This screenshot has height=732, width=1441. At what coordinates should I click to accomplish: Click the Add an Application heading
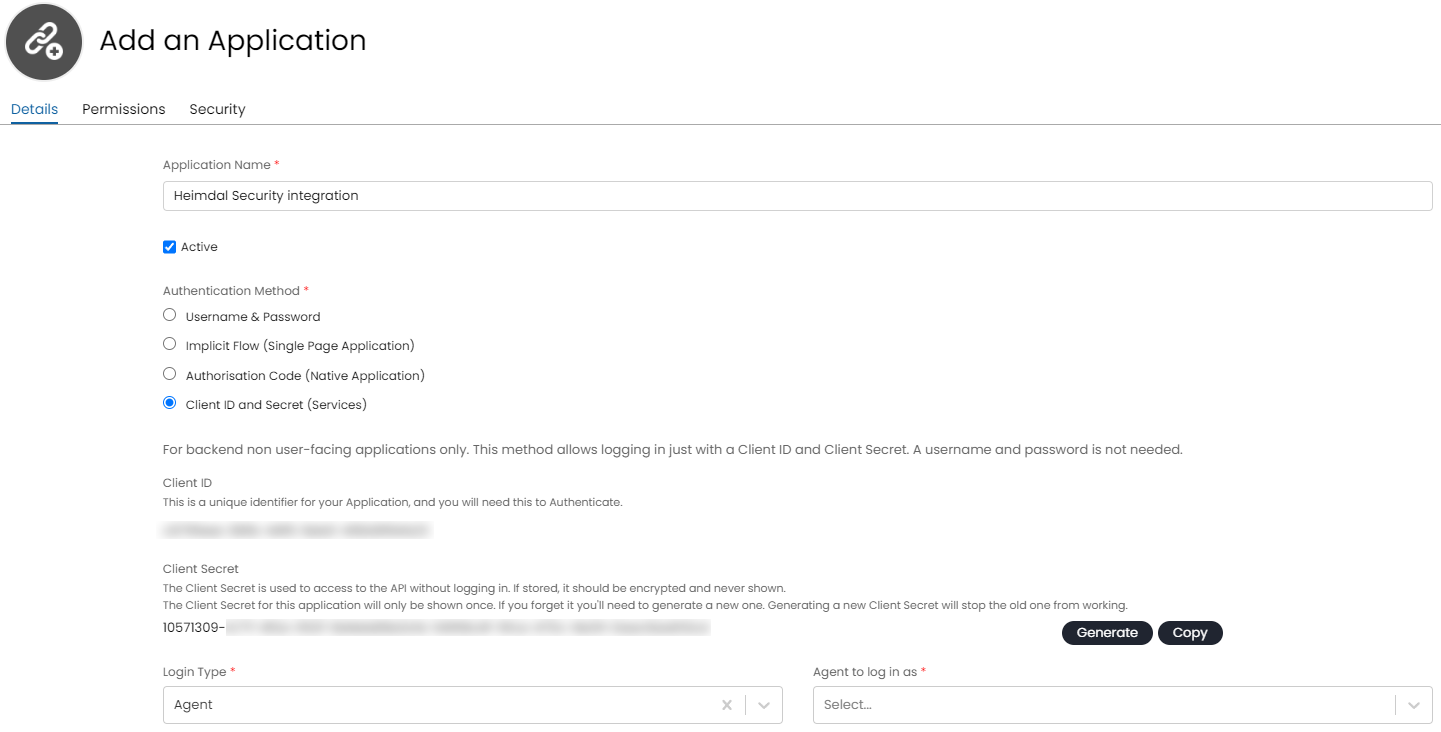(233, 41)
